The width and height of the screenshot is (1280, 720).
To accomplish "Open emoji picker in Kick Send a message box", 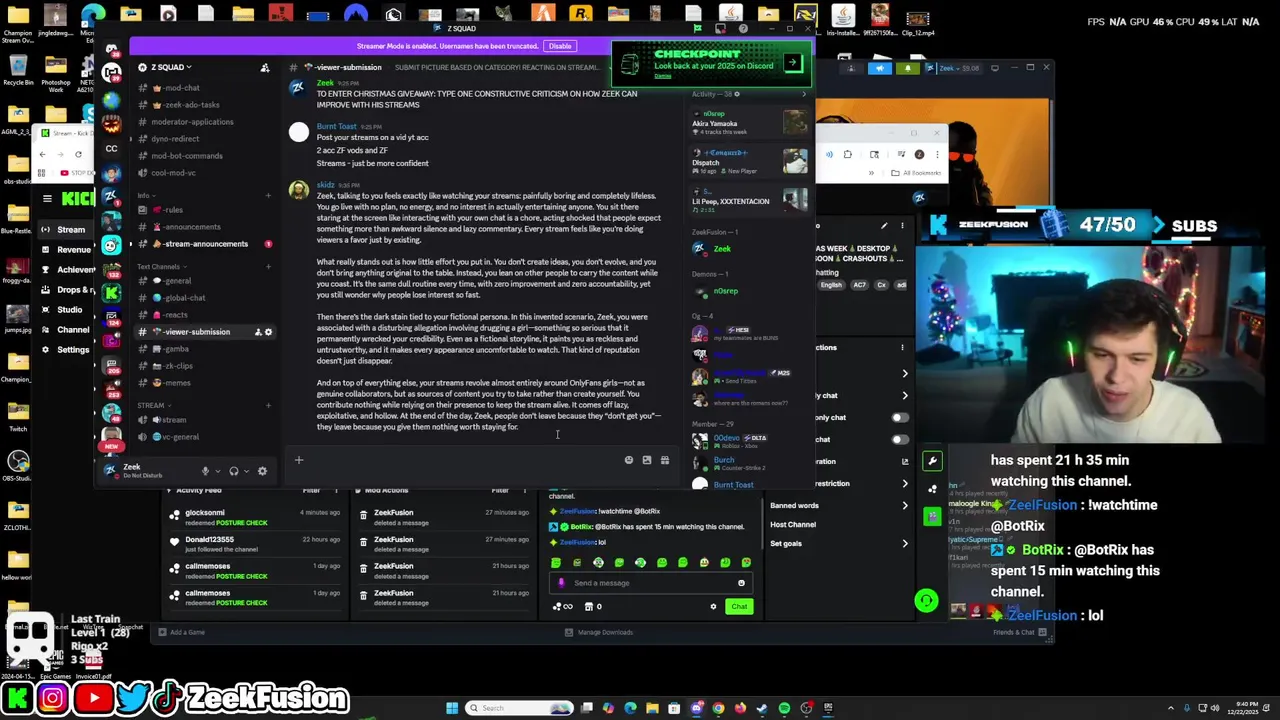I will 741,583.
